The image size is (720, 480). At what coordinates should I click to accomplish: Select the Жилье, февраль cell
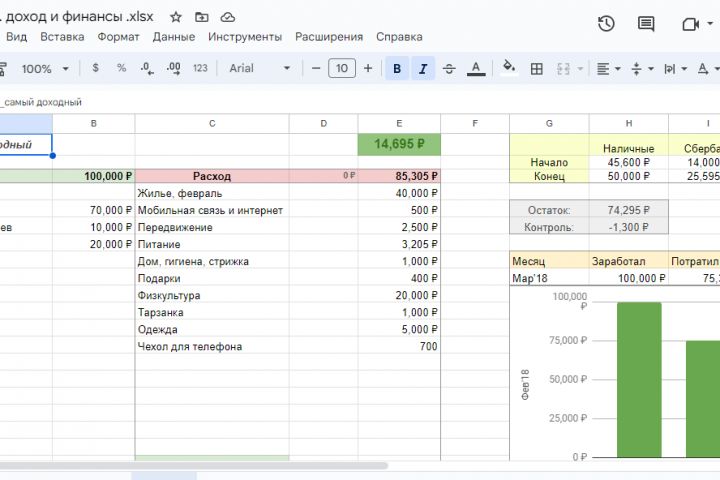pyautogui.click(x=212, y=193)
